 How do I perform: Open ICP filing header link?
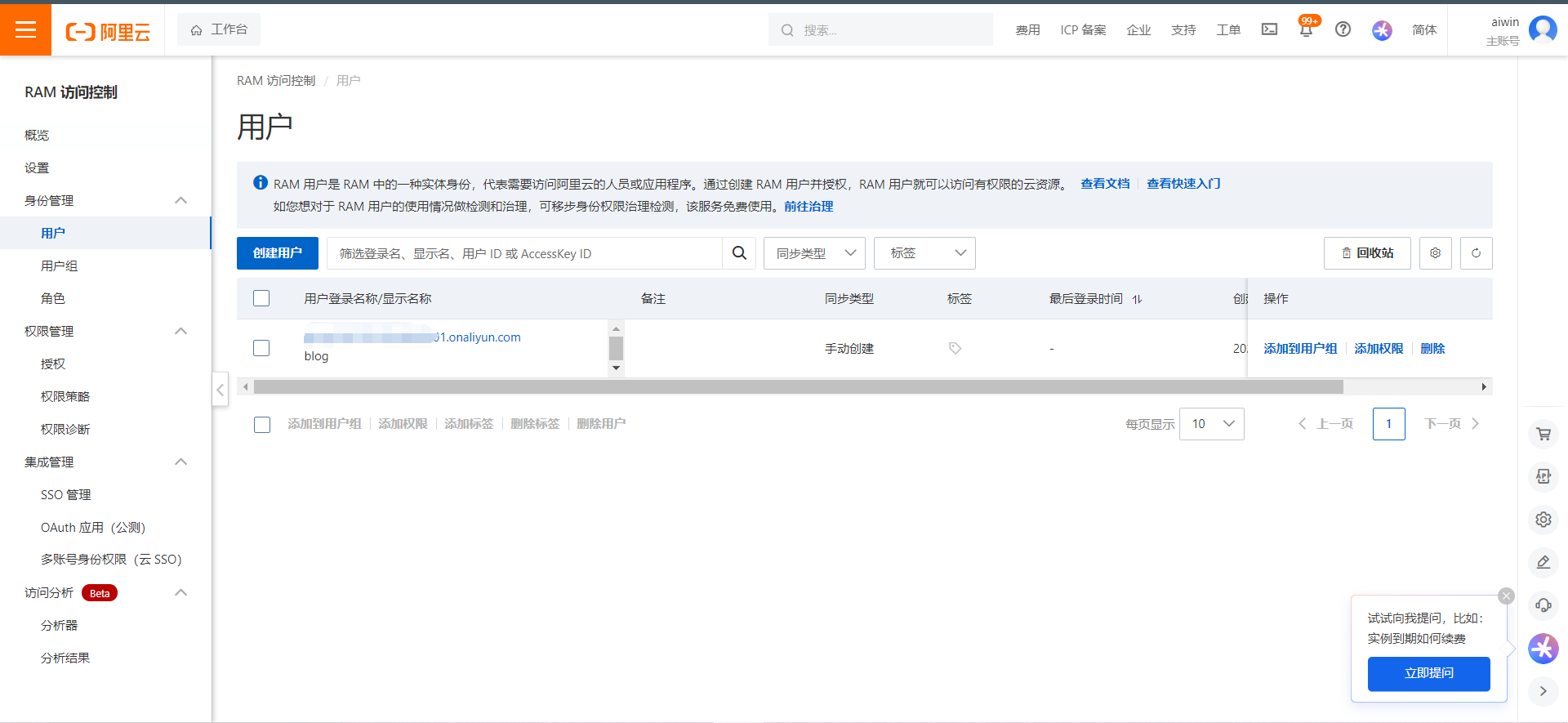(1083, 30)
